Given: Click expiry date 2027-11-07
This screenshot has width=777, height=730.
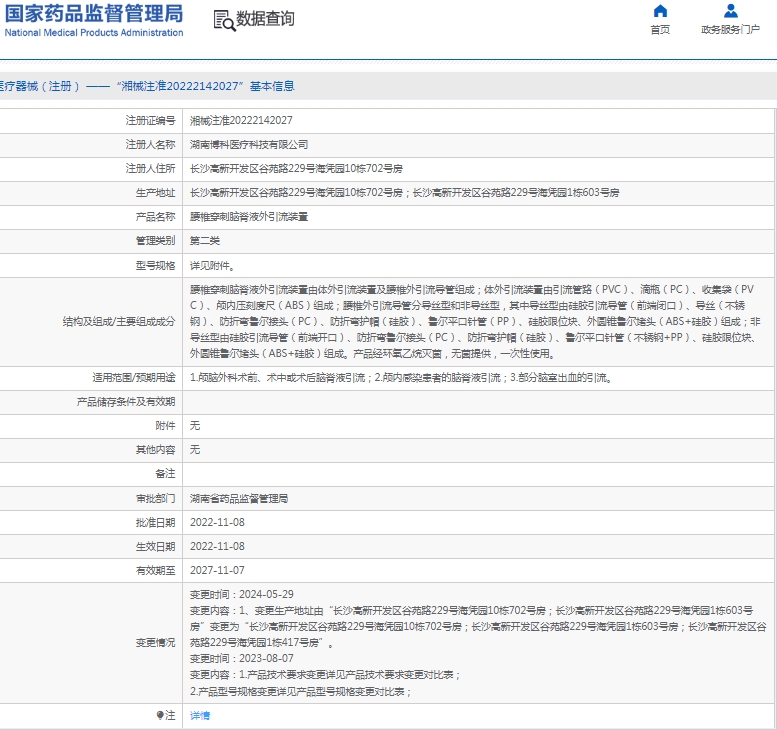Looking at the screenshot, I should (217, 570).
